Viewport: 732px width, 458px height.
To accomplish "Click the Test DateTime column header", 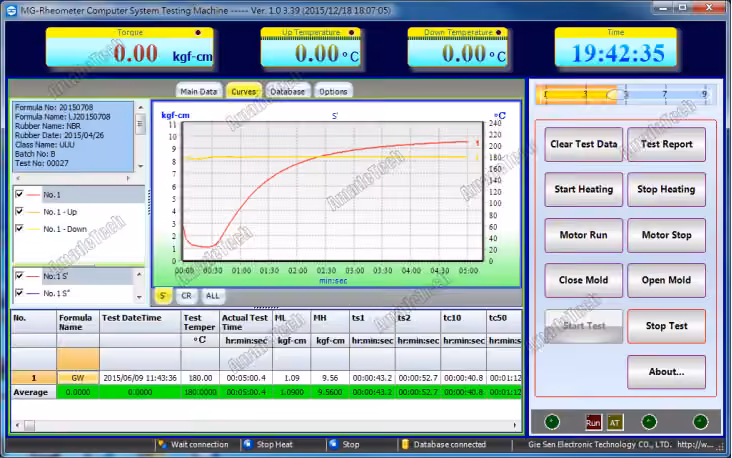I will click(x=140, y=322).
